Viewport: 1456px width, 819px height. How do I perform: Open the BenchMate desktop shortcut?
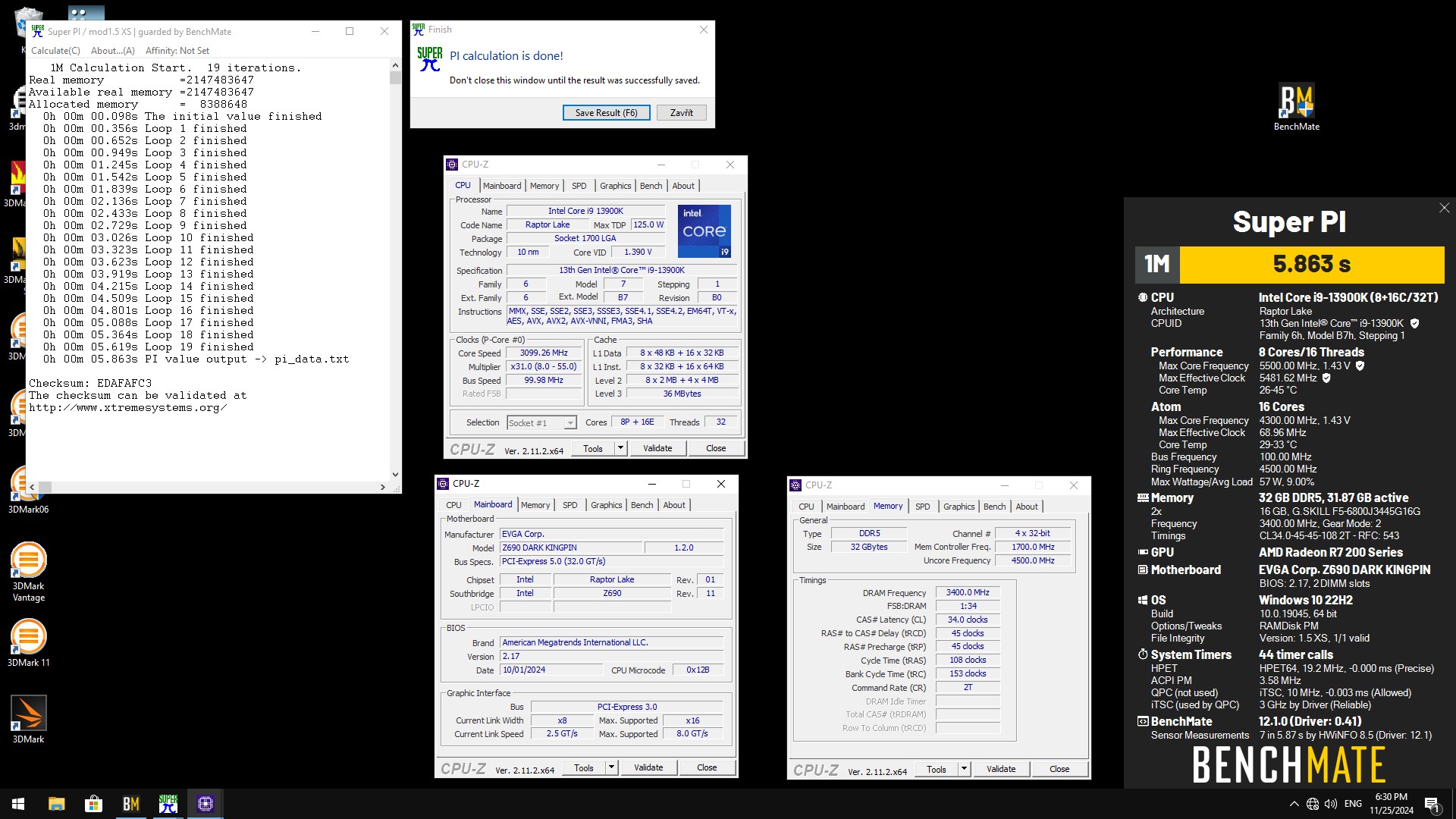click(1296, 107)
